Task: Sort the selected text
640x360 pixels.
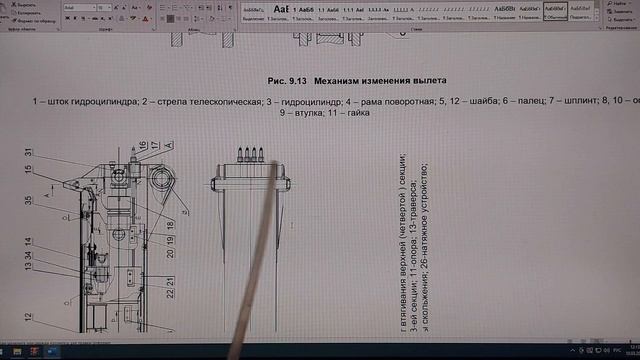Action: (220, 8)
